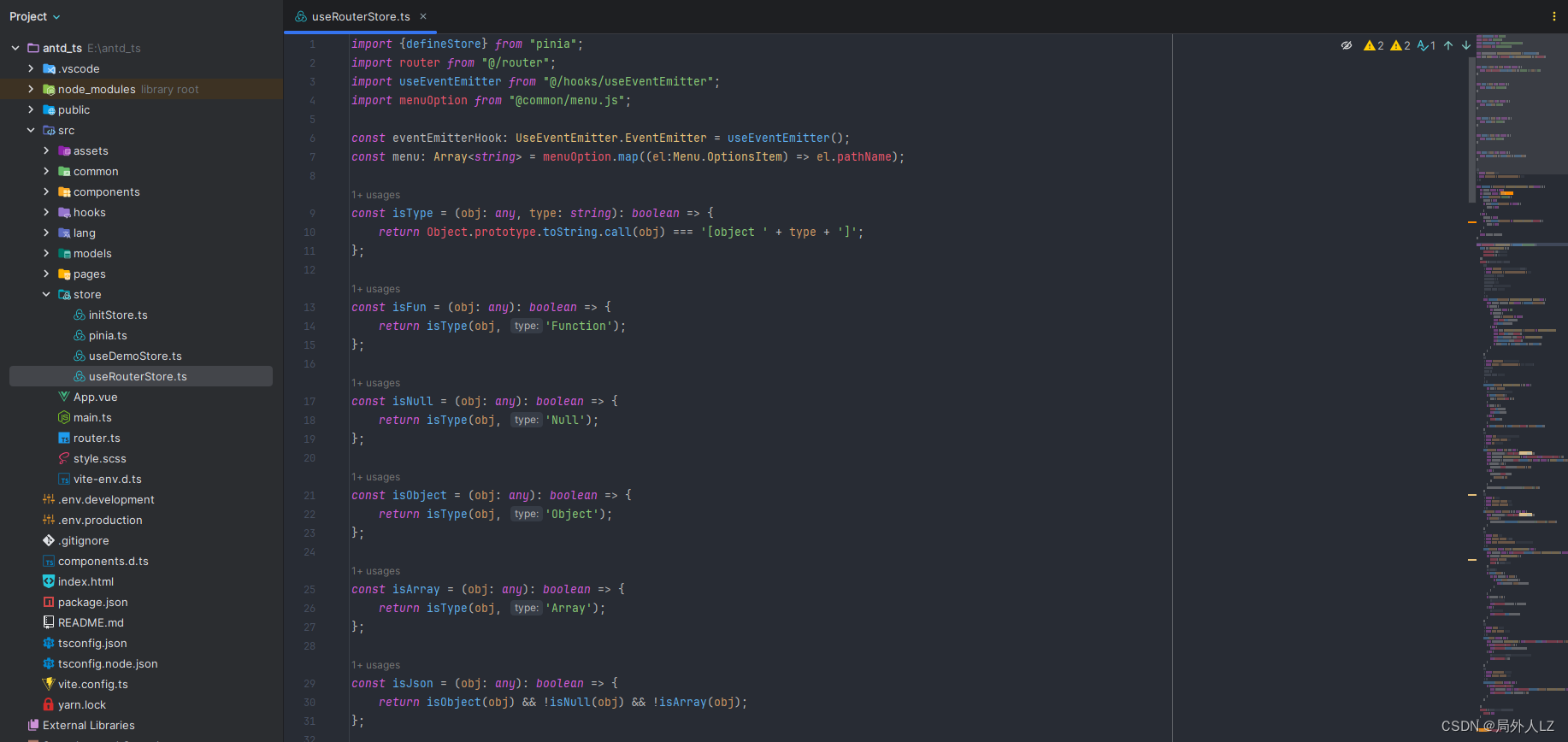Screen dimensions: 1568x742
Task: Click usages hint above isArray
Action: coord(375,571)
